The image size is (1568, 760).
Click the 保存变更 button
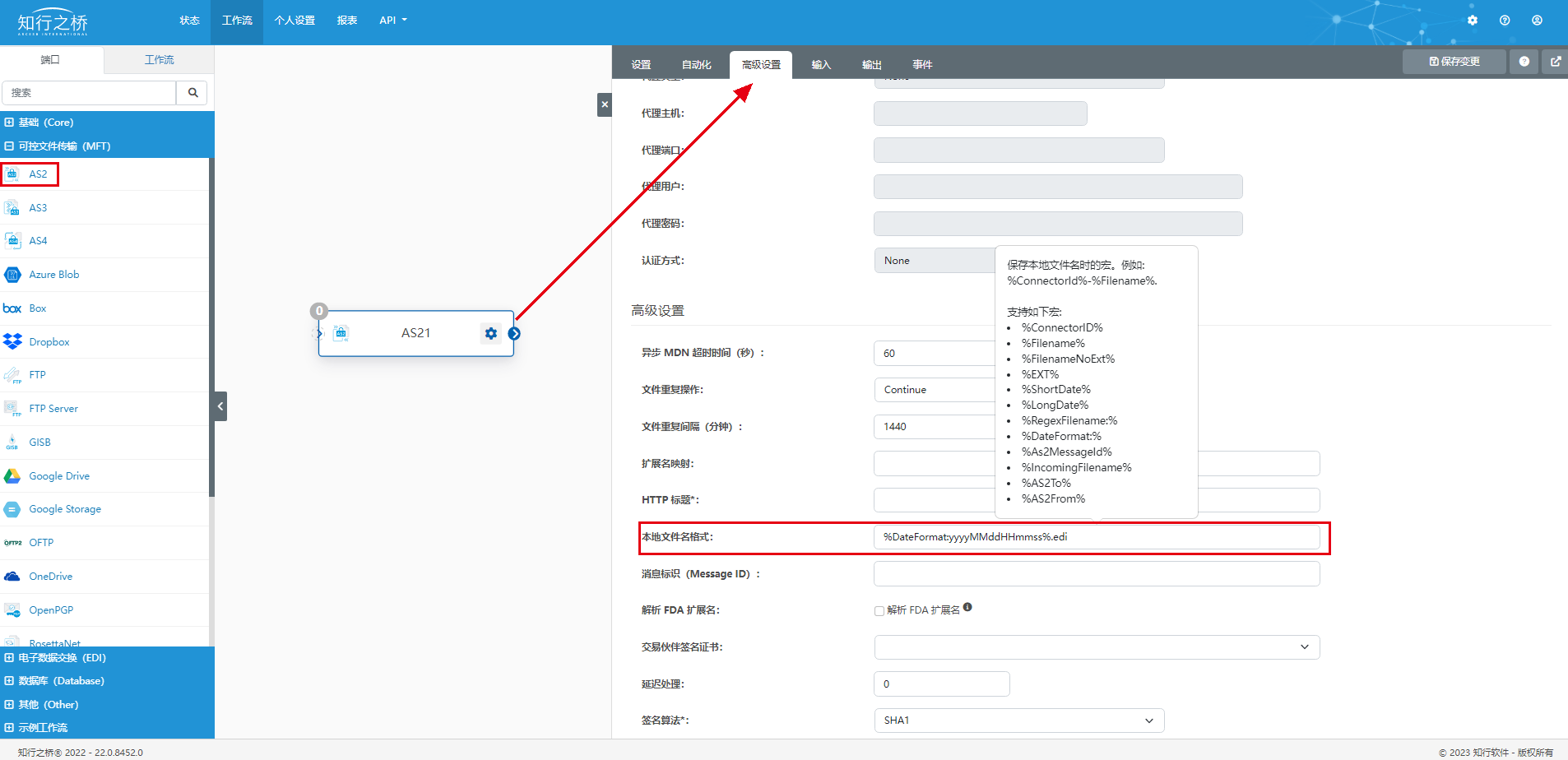tap(1454, 62)
